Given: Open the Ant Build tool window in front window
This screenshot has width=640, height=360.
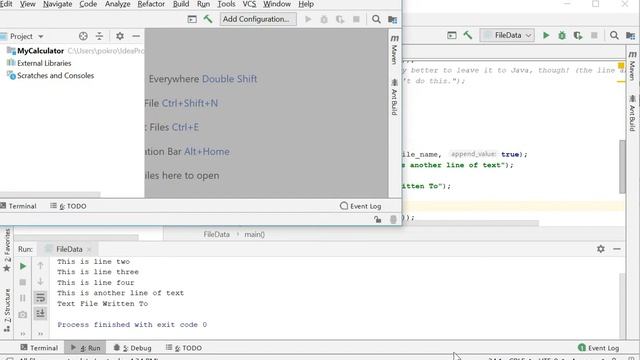Looking at the screenshot, I should (394, 97).
